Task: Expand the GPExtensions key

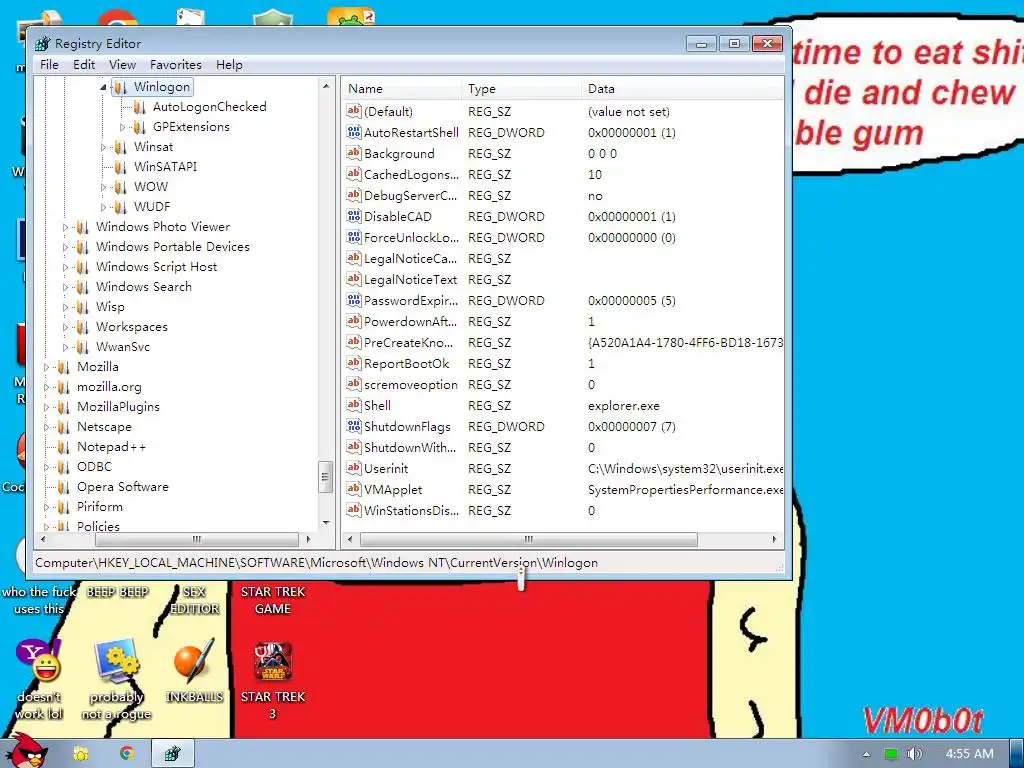Action: tap(122, 127)
